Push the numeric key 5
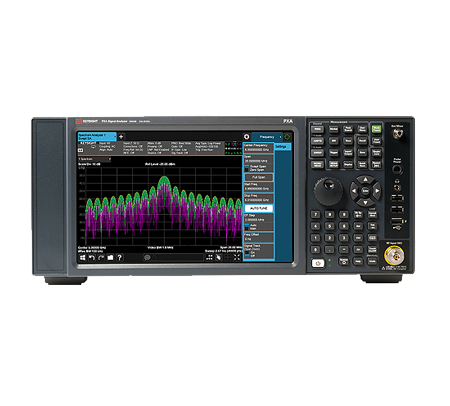The width and height of the screenshot is (450, 406). (x=329, y=226)
